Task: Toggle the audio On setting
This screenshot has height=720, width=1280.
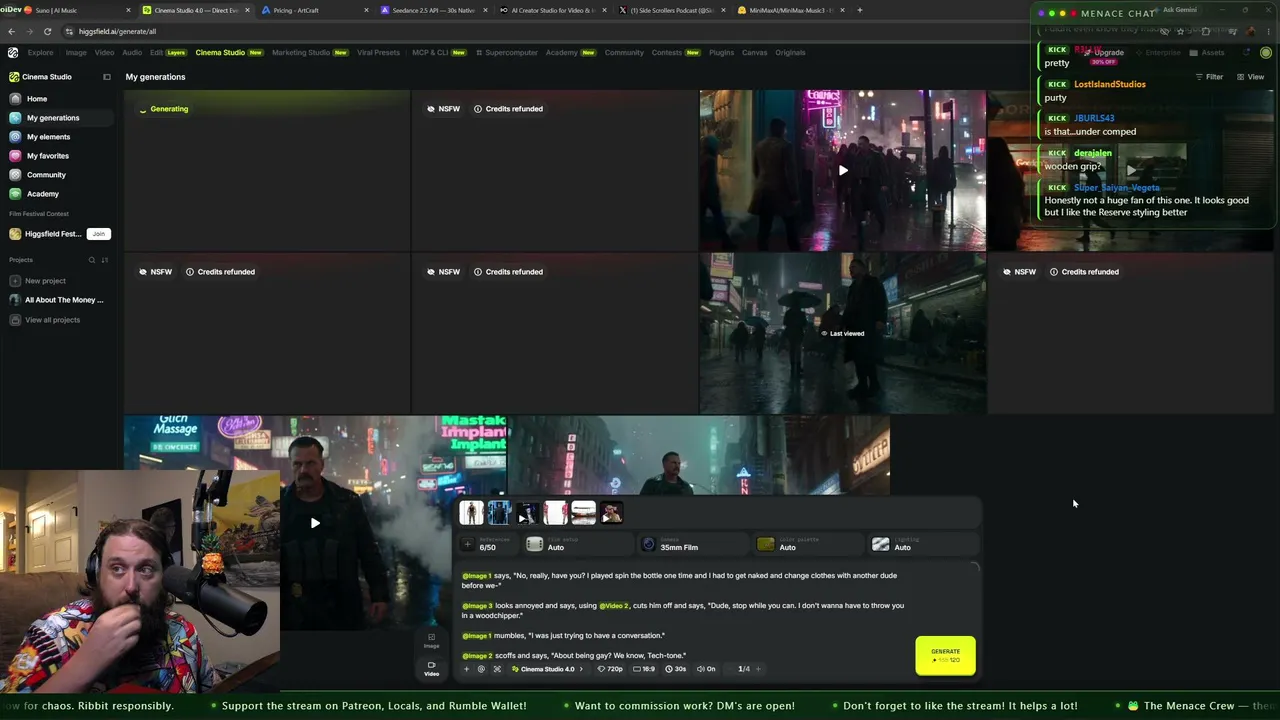Action: (705, 669)
